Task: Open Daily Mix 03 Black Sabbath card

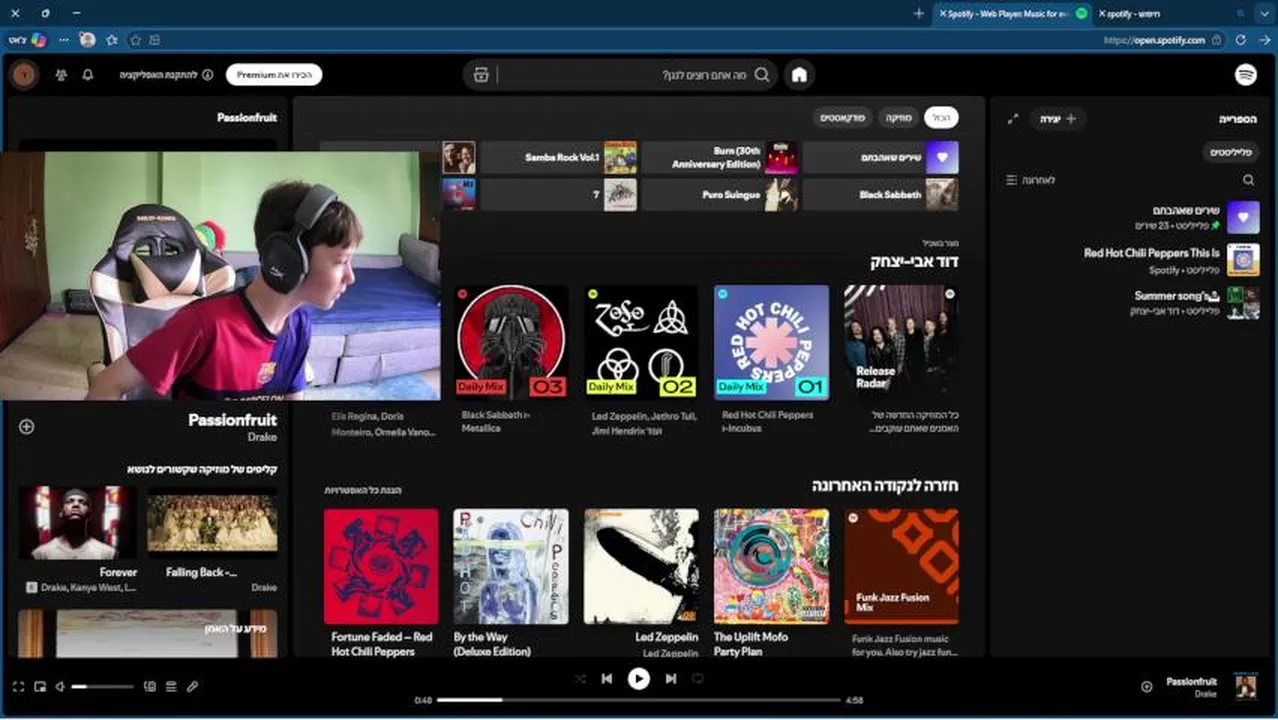Action: coord(511,360)
